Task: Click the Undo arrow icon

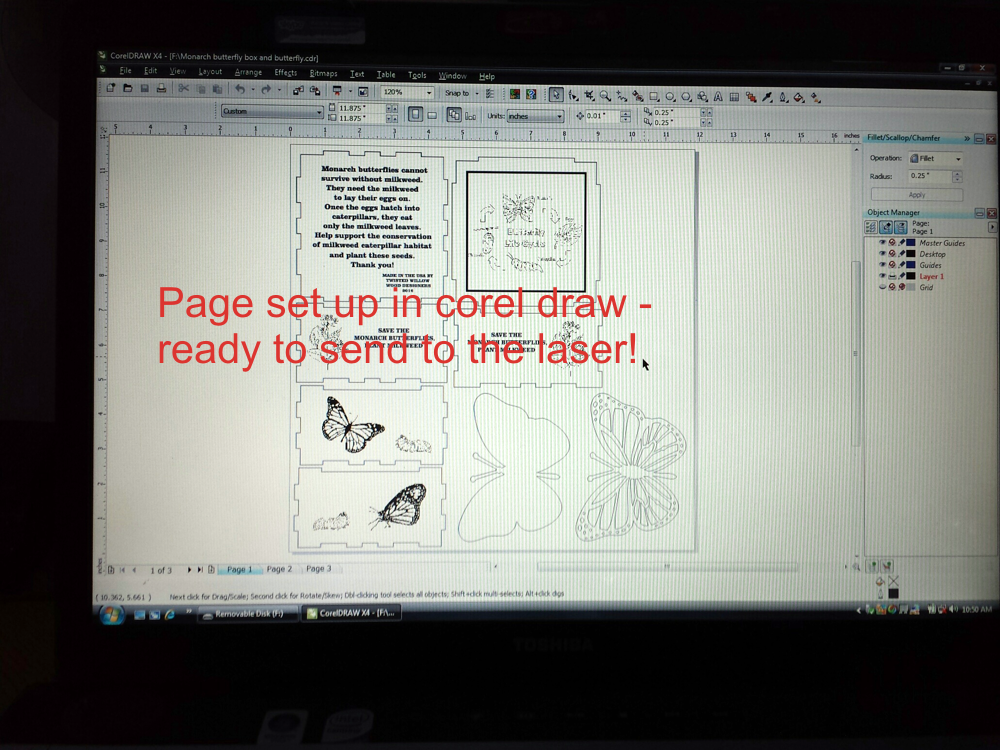Action: pyautogui.click(x=240, y=89)
